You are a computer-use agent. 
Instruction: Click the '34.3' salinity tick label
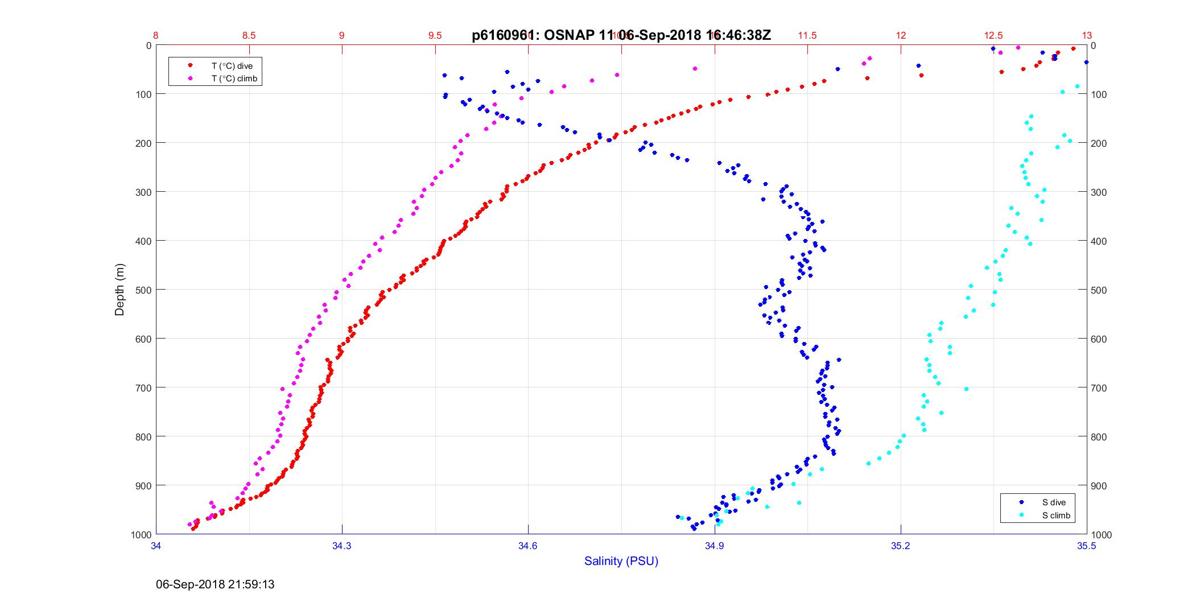[x=342, y=546]
